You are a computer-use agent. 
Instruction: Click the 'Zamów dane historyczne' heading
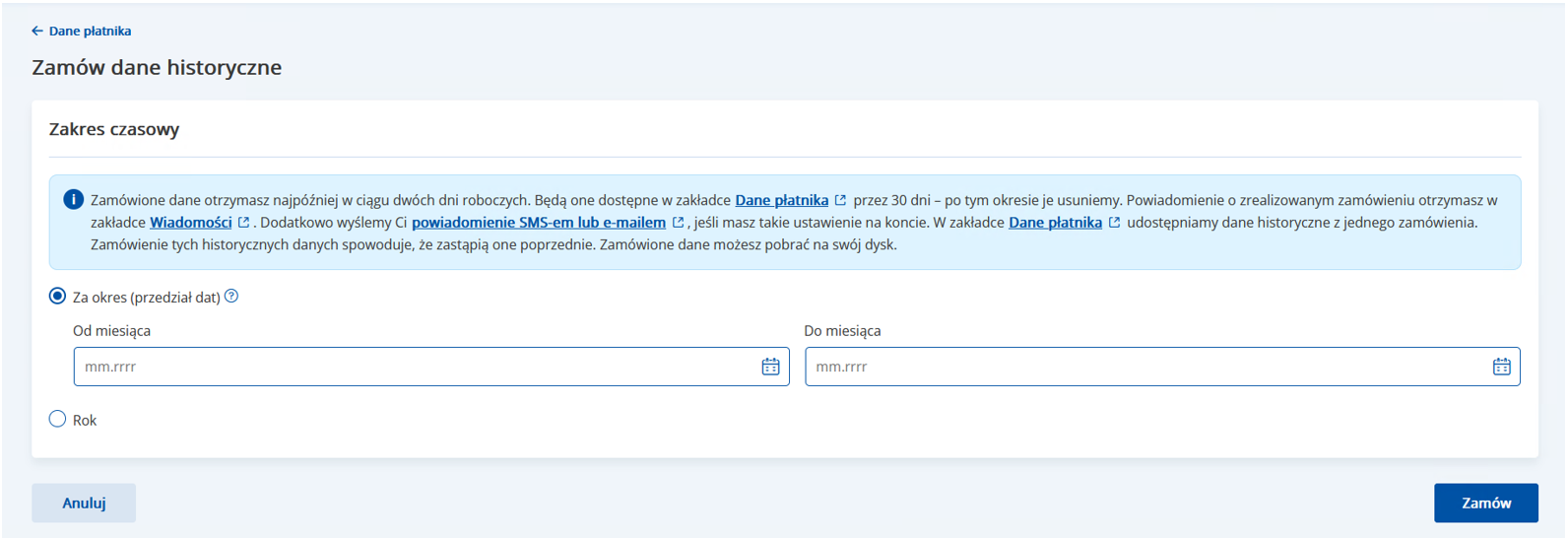pyautogui.click(x=157, y=67)
